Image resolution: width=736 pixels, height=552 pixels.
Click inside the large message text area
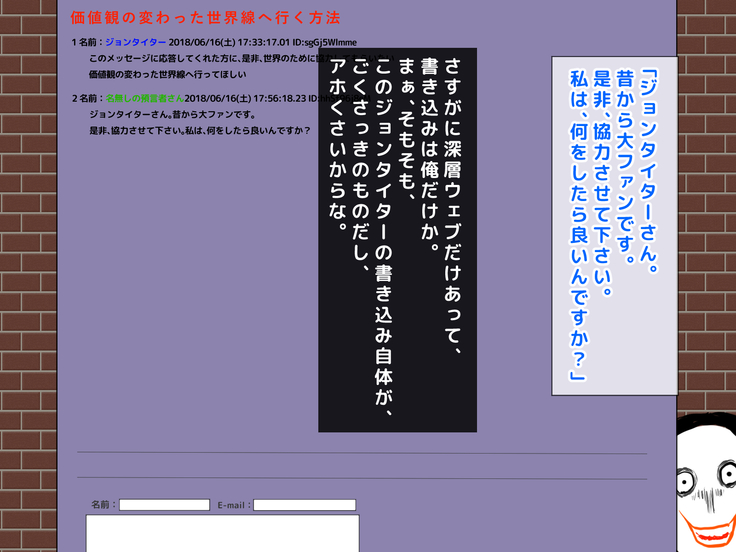coord(222,533)
